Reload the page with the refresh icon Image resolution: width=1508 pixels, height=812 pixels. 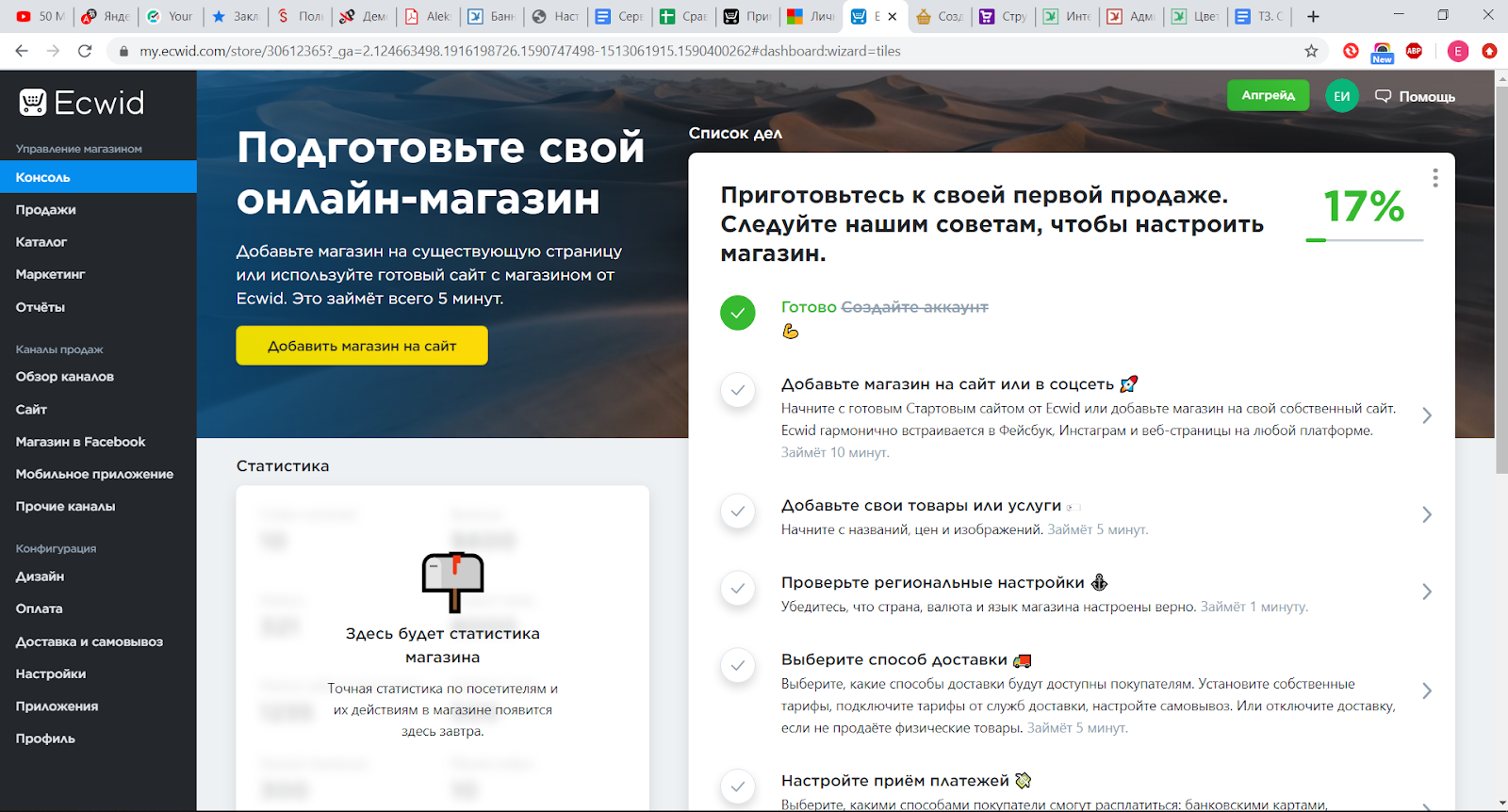click(x=85, y=51)
